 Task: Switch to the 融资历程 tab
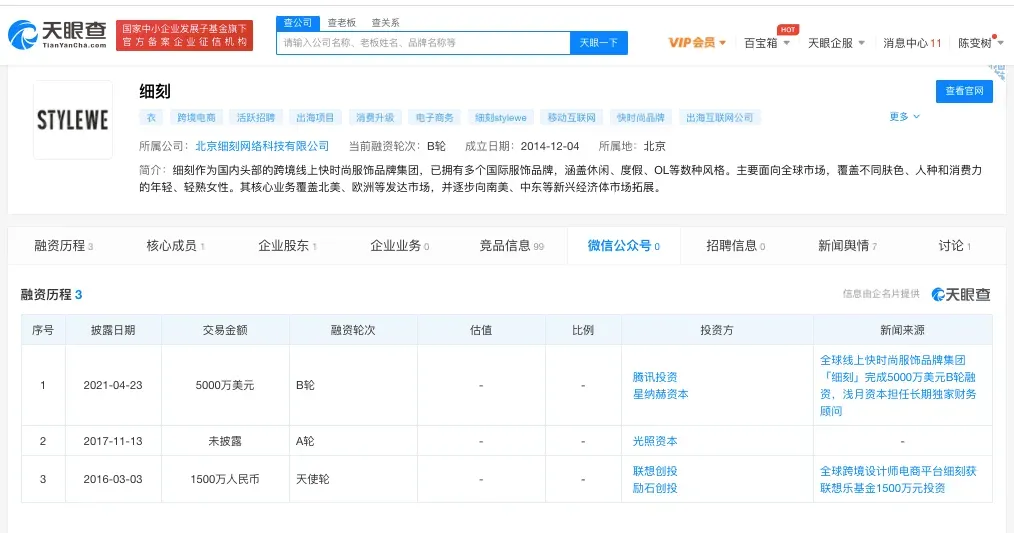pos(63,246)
